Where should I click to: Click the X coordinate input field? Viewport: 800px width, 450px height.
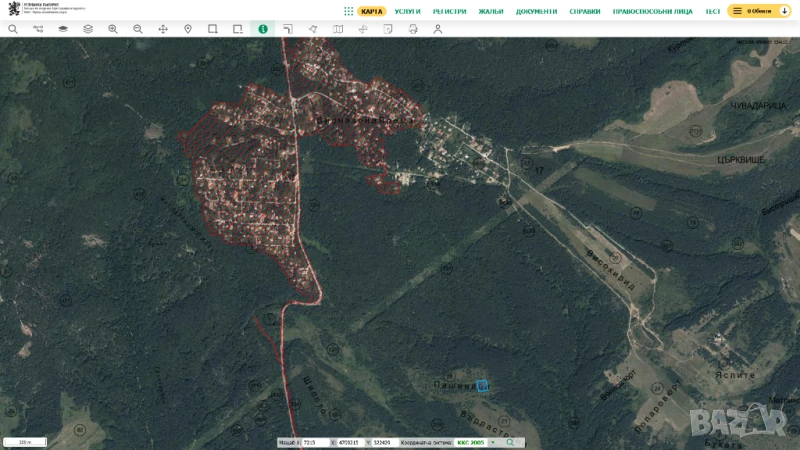[x=349, y=442]
